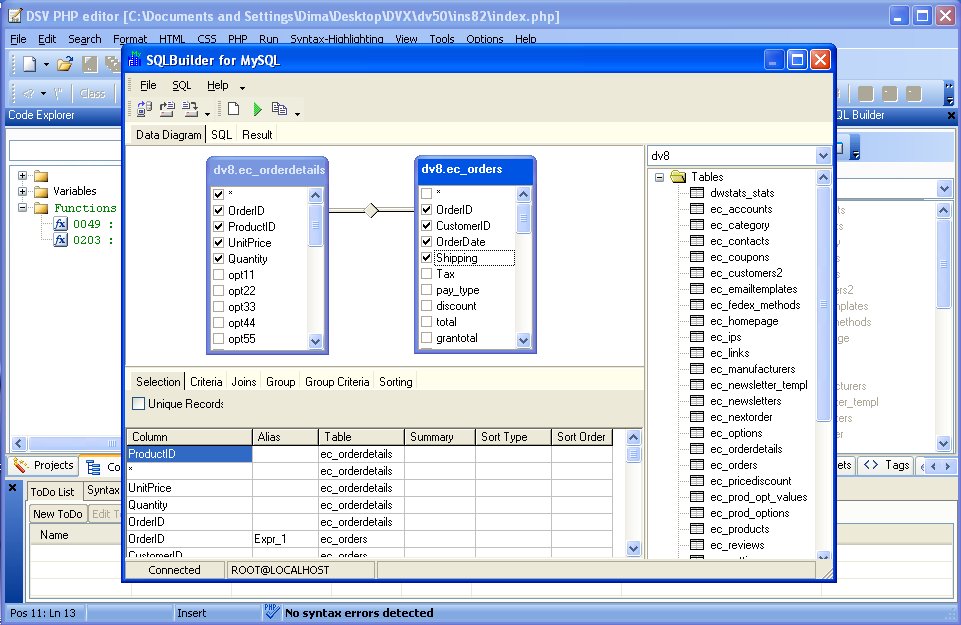This screenshot has height=625, width=961.
Task: Click the copy SQL icon in SQLBuilder toolbar
Action: [279, 109]
